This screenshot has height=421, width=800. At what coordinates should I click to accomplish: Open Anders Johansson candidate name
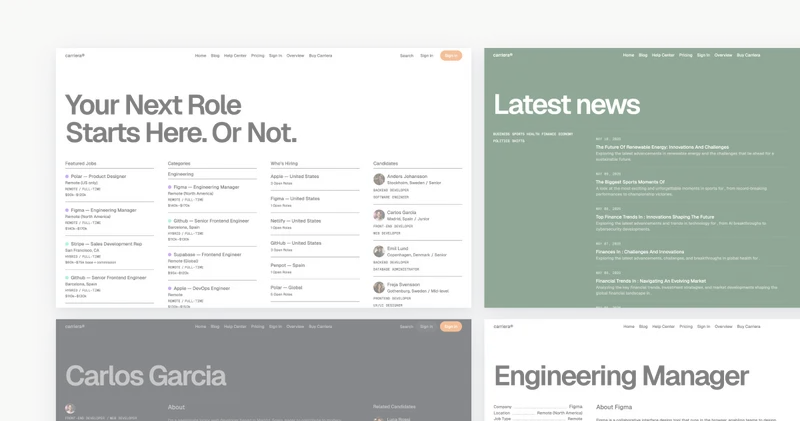click(407, 176)
